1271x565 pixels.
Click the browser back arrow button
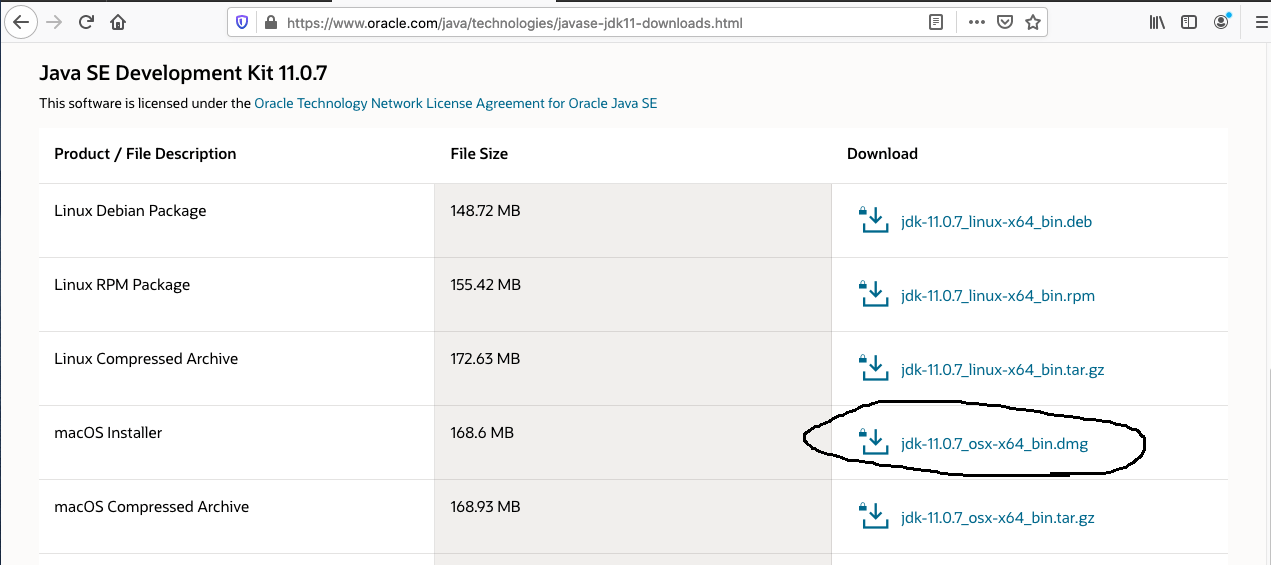pyautogui.click(x=22, y=21)
